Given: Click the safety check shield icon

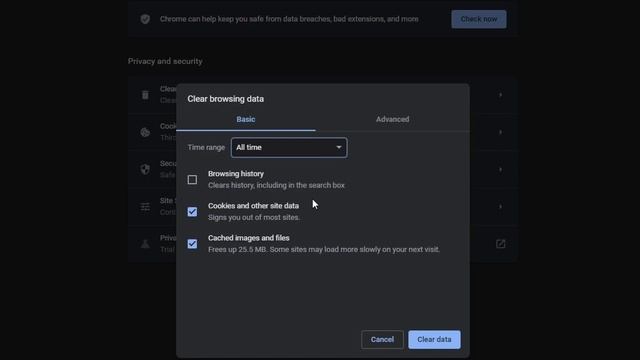Looking at the screenshot, I should [x=145, y=19].
